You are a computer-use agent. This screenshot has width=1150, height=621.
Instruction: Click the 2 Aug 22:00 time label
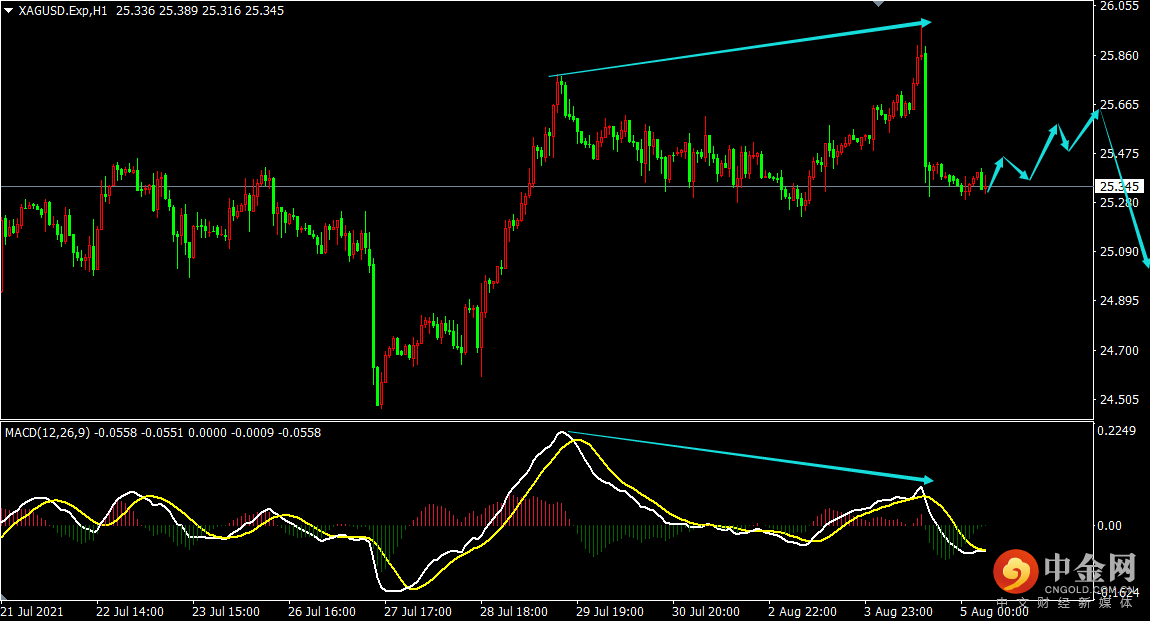(x=802, y=611)
